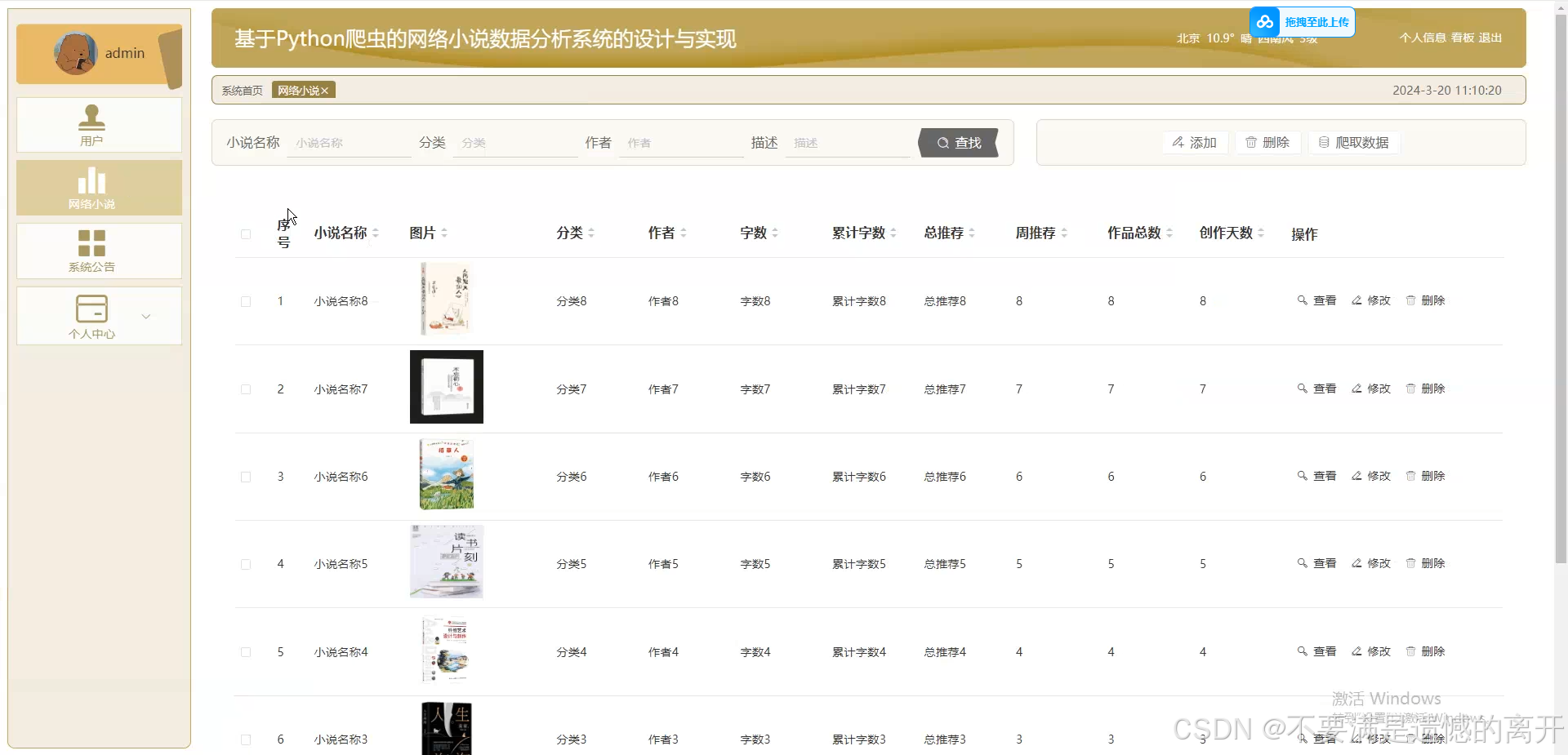Click 查看 for 小说名称8
The width and height of the screenshot is (1568, 755).
tap(1316, 300)
